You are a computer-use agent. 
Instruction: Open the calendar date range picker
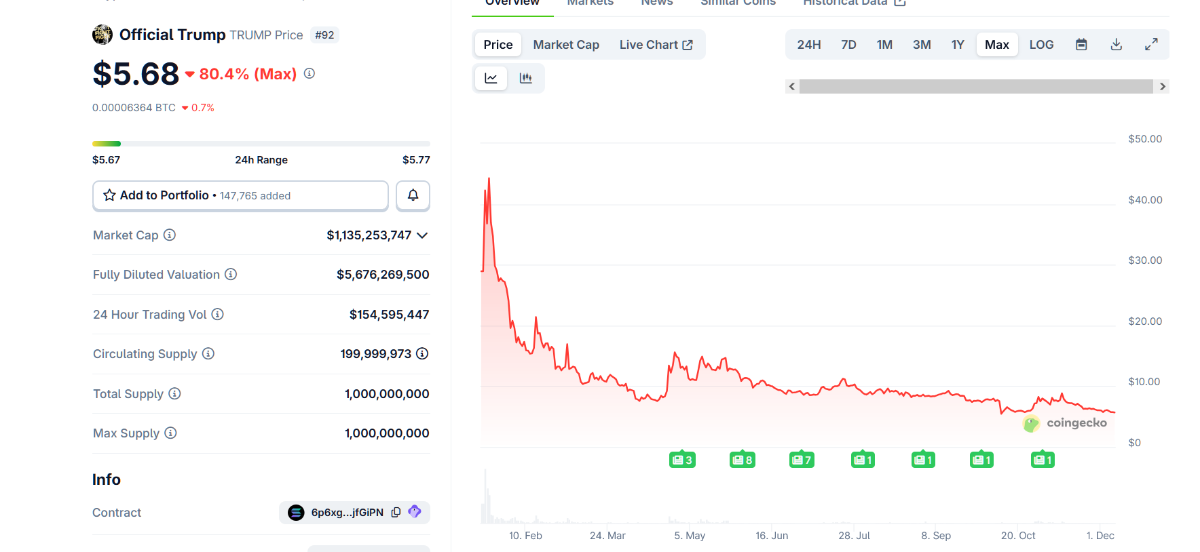pyautogui.click(x=1081, y=45)
